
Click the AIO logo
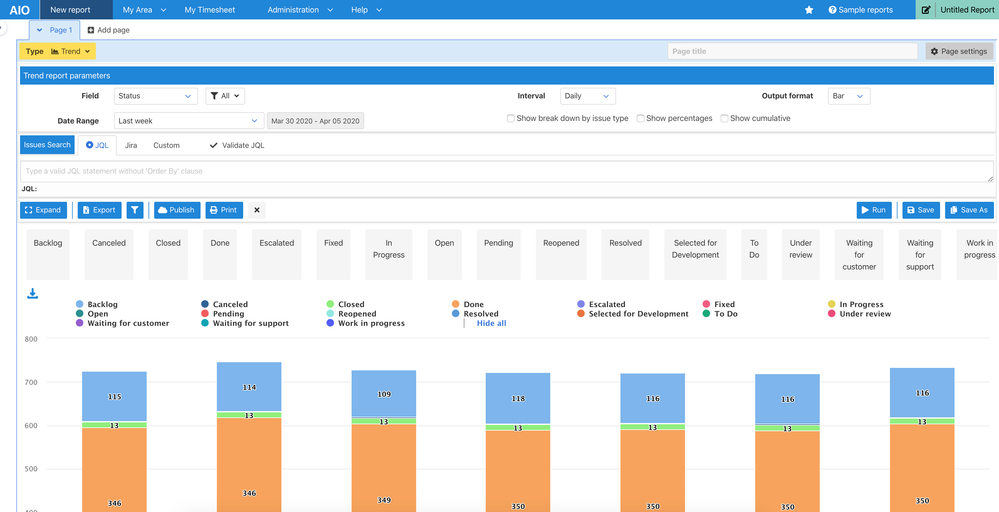19,10
